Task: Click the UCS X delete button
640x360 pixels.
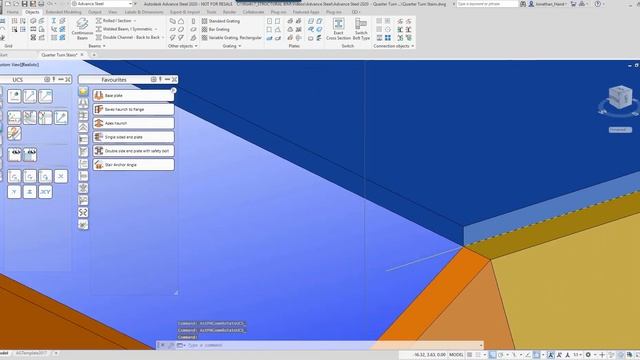Action: (61, 176)
